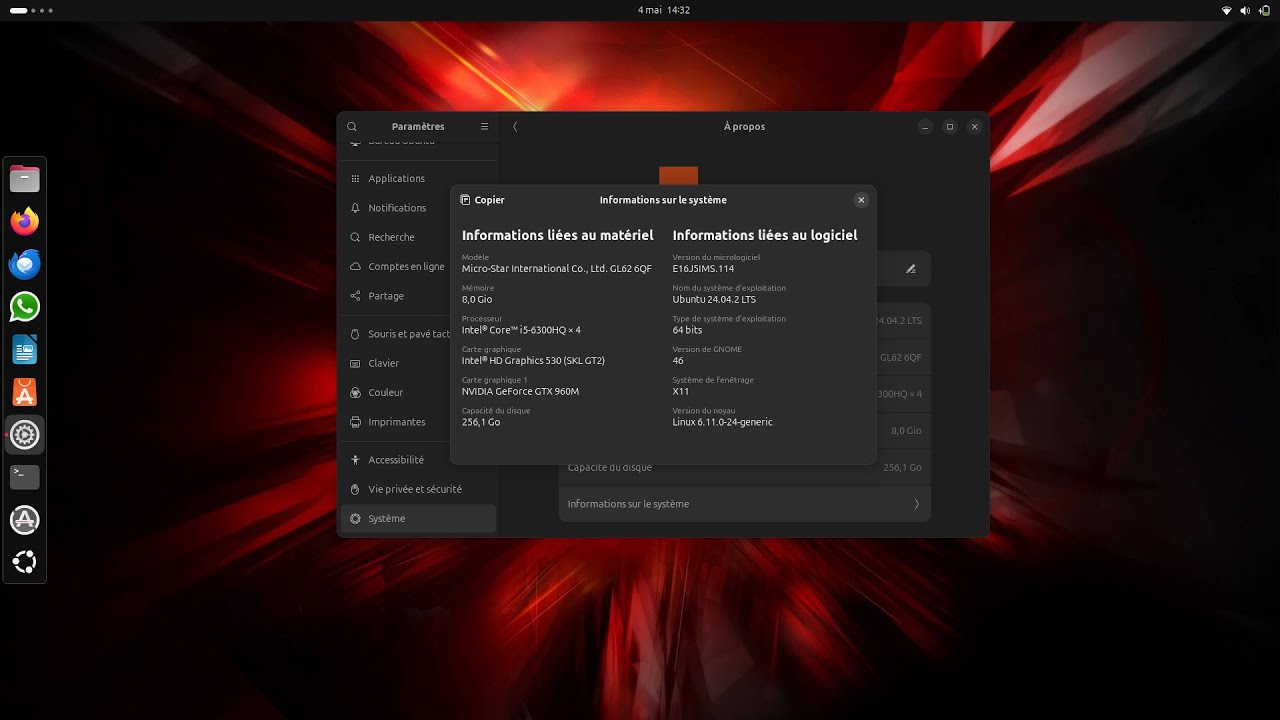This screenshot has width=1280, height=720.
Task: Open Software Updater from the dock
Action: point(25,520)
